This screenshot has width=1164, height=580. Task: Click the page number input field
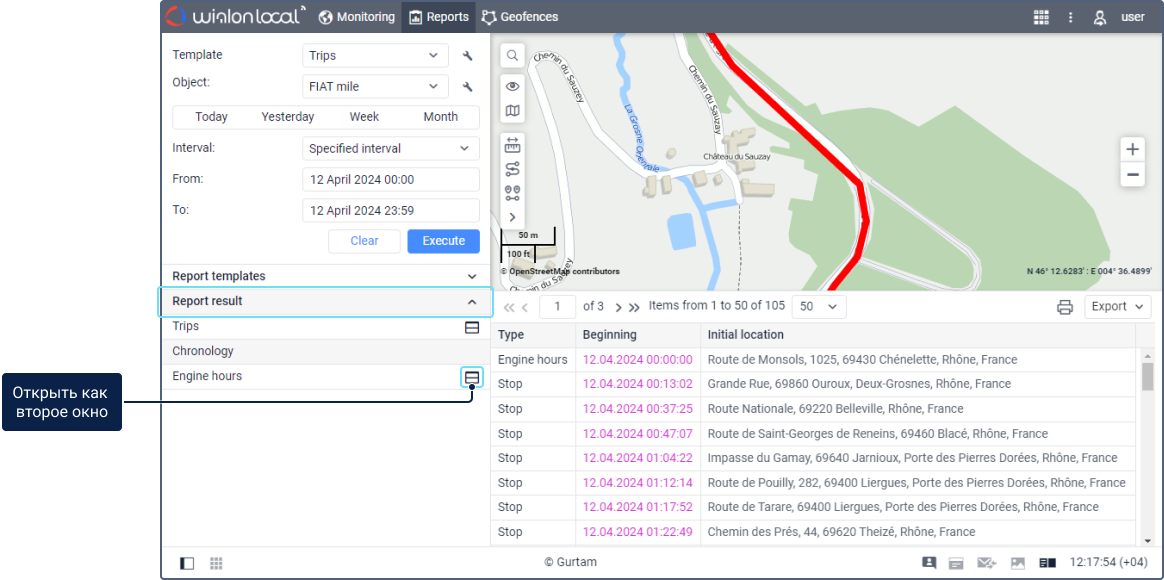pyautogui.click(x=558, y=307)
